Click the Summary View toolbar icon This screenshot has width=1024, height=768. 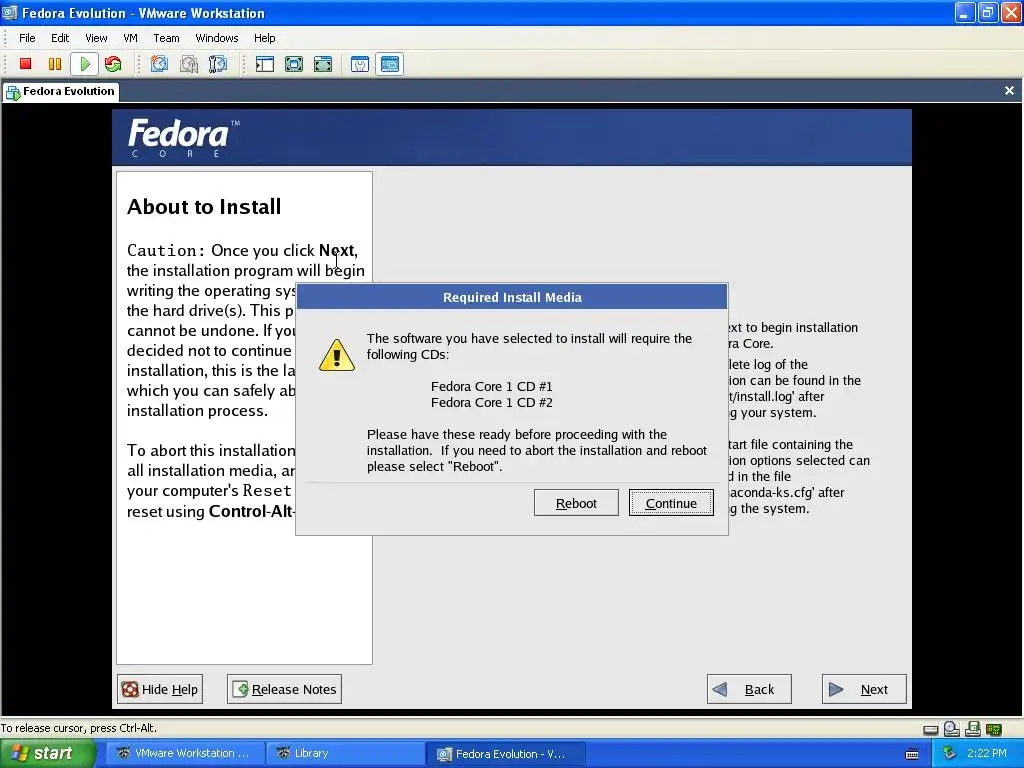click(x=360, y=64)
